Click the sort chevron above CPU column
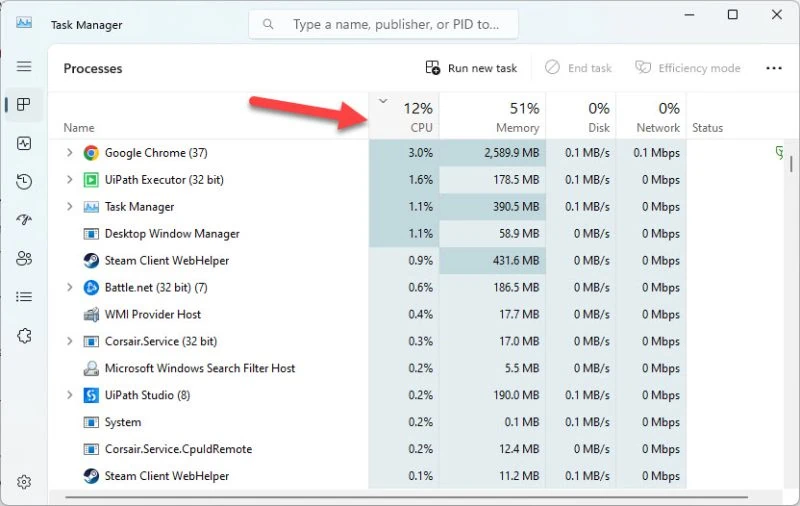The width and height of the screenshot is (800, 506). [383, 101]
